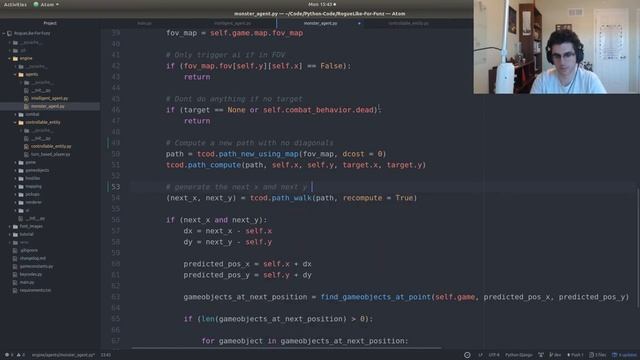Expand the pickups folder chevron
The image size is (640, 360).
[x=16, y=194]
